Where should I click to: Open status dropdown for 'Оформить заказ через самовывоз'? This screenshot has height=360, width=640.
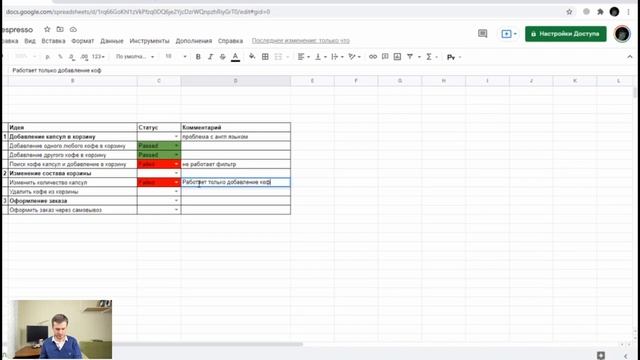[176, 210]
